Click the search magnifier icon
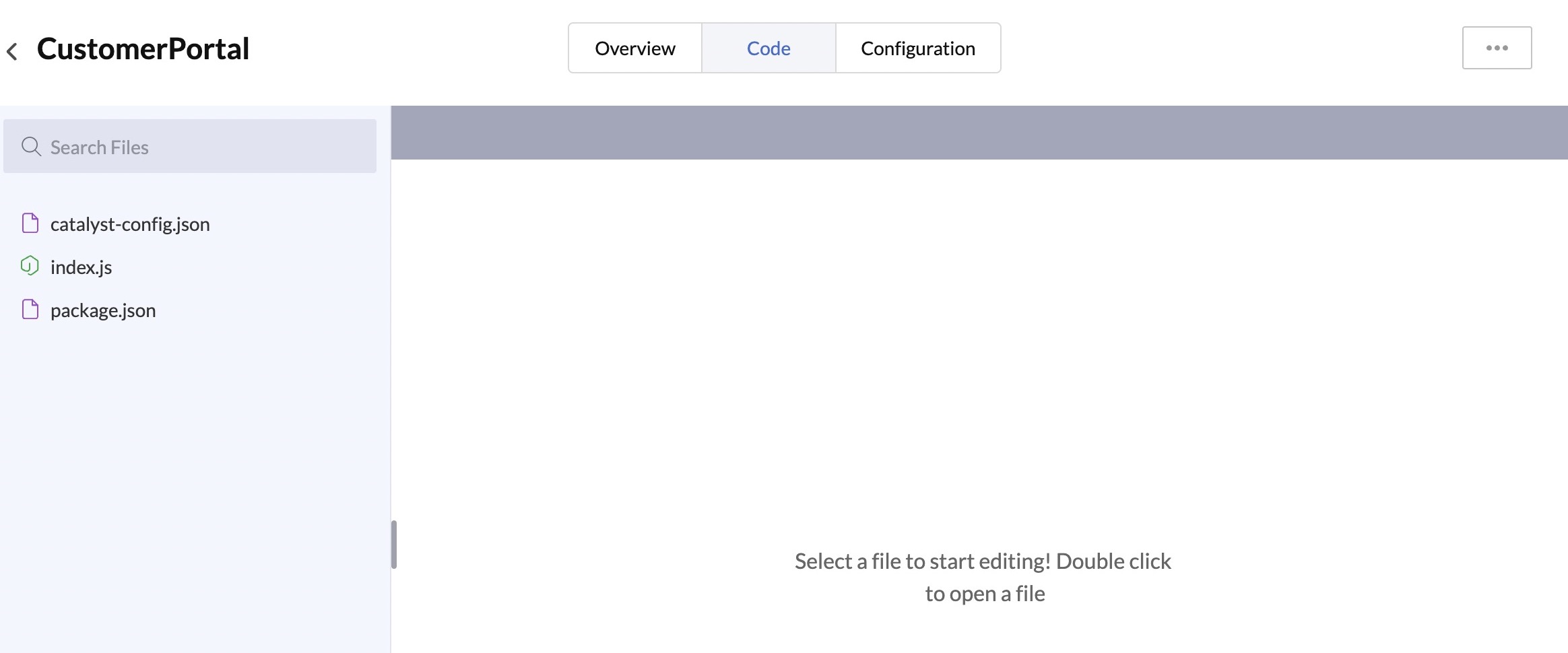1568x653 pixels. click(x=32, y=146)
